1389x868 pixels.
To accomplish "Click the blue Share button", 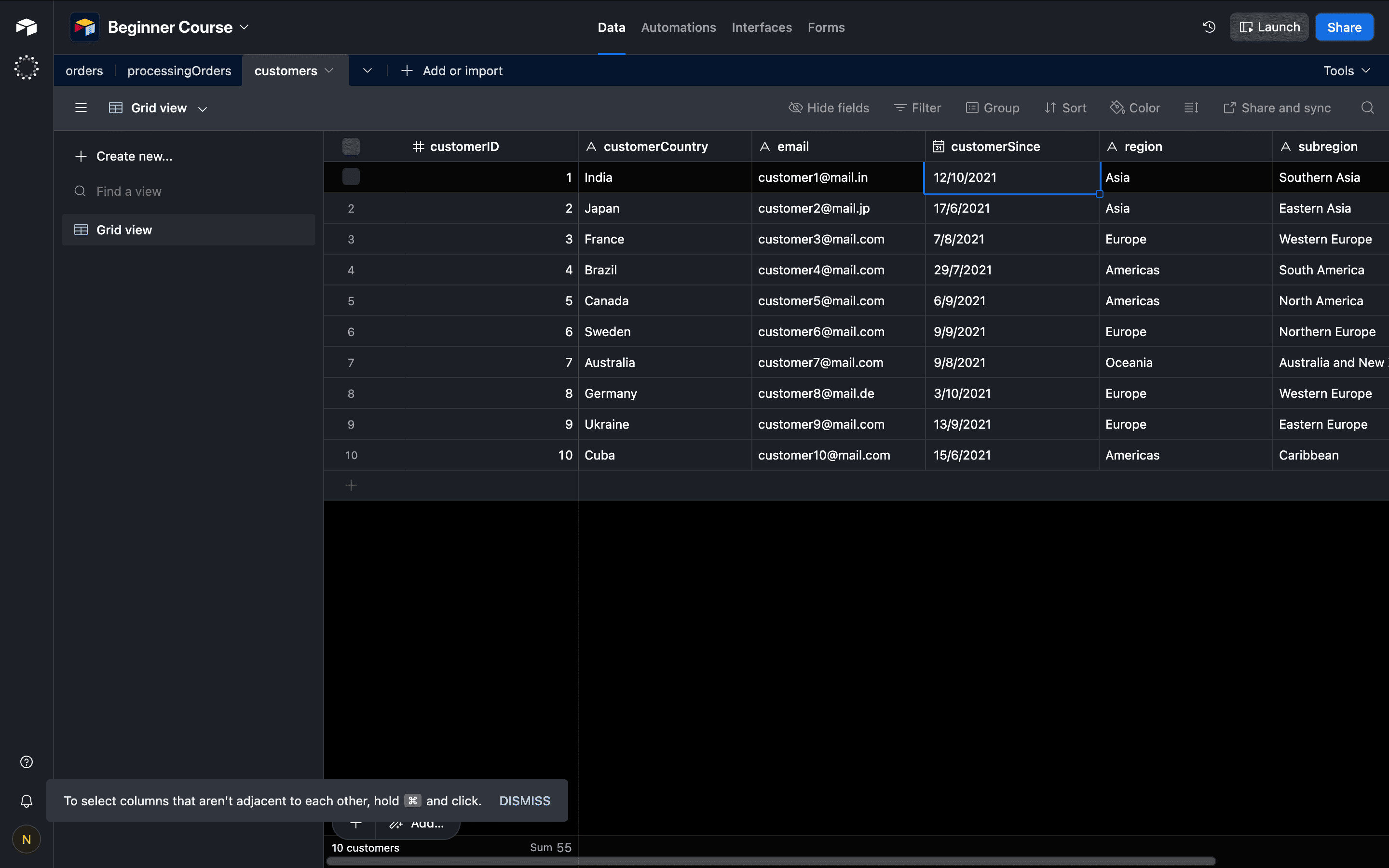I will tap(1344, 27).
